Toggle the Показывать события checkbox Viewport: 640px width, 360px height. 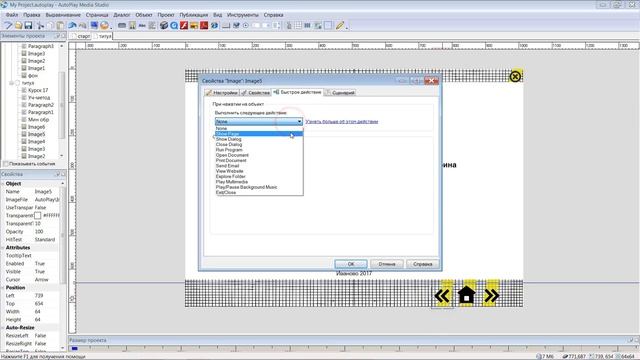coord(6,164)
